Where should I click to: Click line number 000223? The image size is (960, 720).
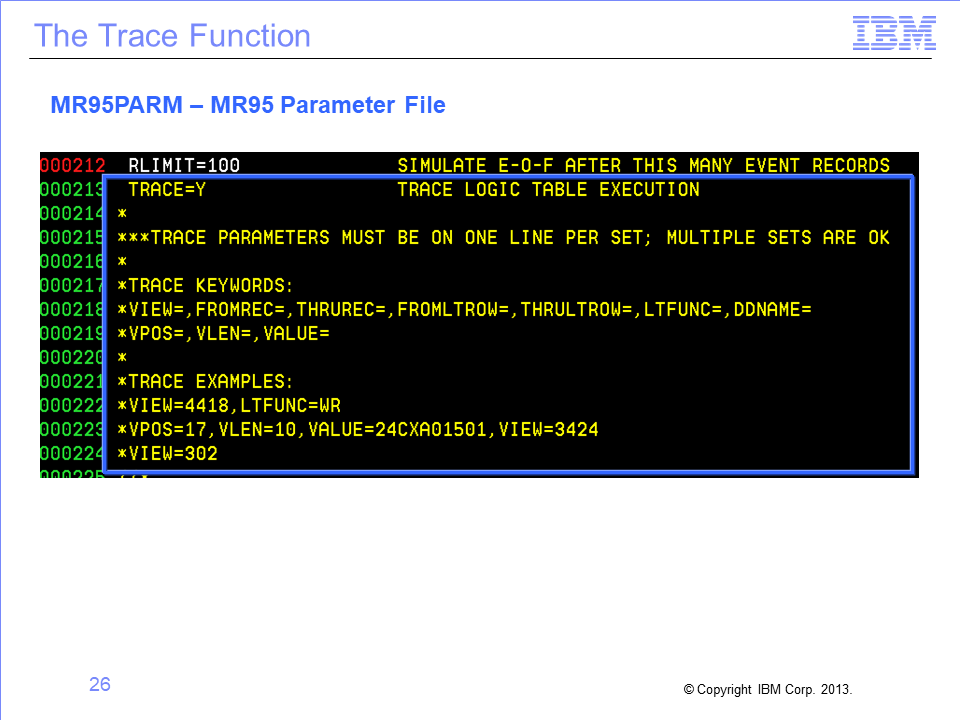click(x=72, y=430)
